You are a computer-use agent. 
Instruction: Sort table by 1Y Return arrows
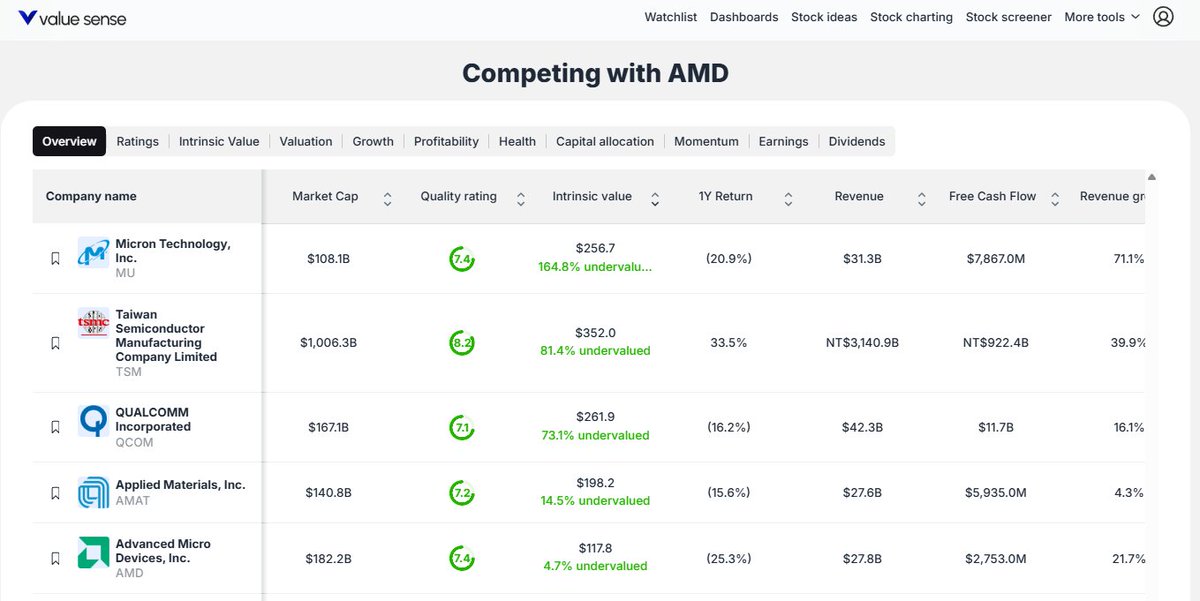(x=788, y=197)
